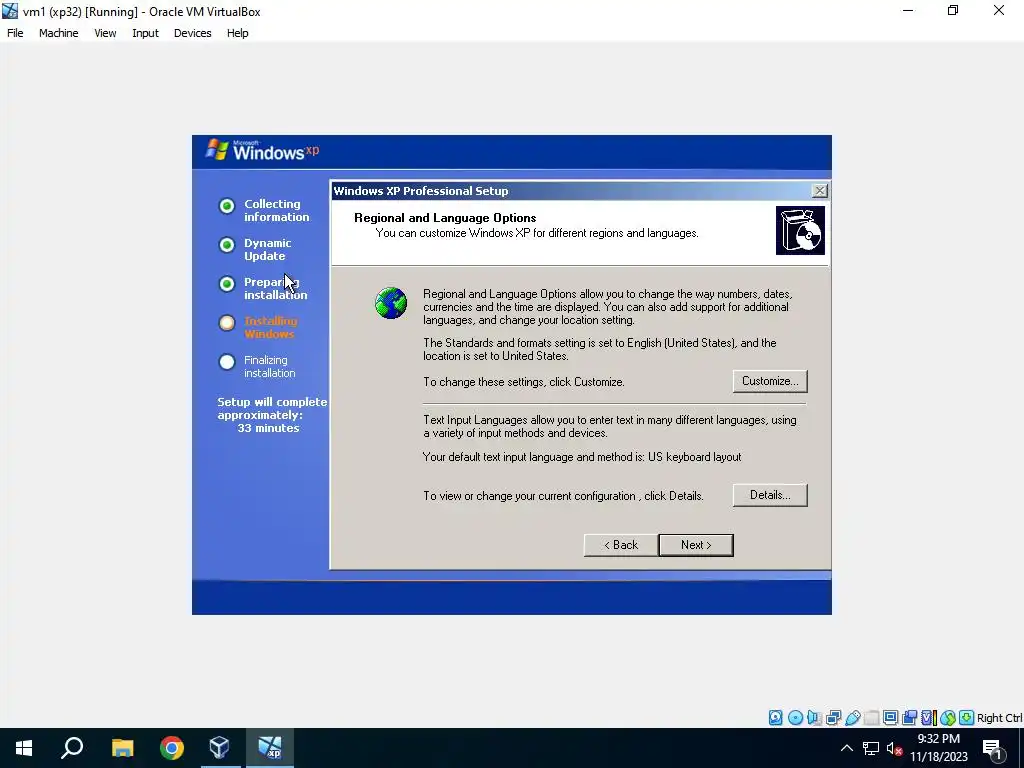The image size is (1024, 768).
Task: Open the Devices menu
Action: [193, 33]
